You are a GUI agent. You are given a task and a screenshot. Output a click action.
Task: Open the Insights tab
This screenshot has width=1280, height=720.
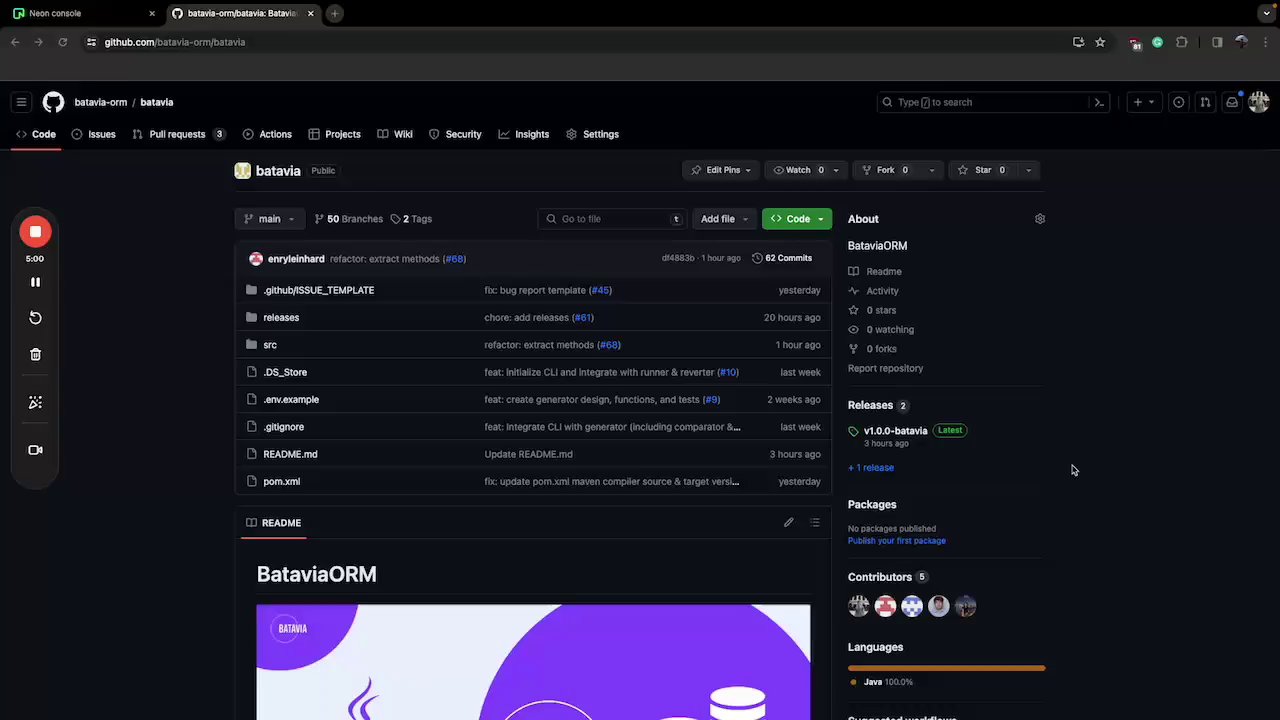point(524,134)
